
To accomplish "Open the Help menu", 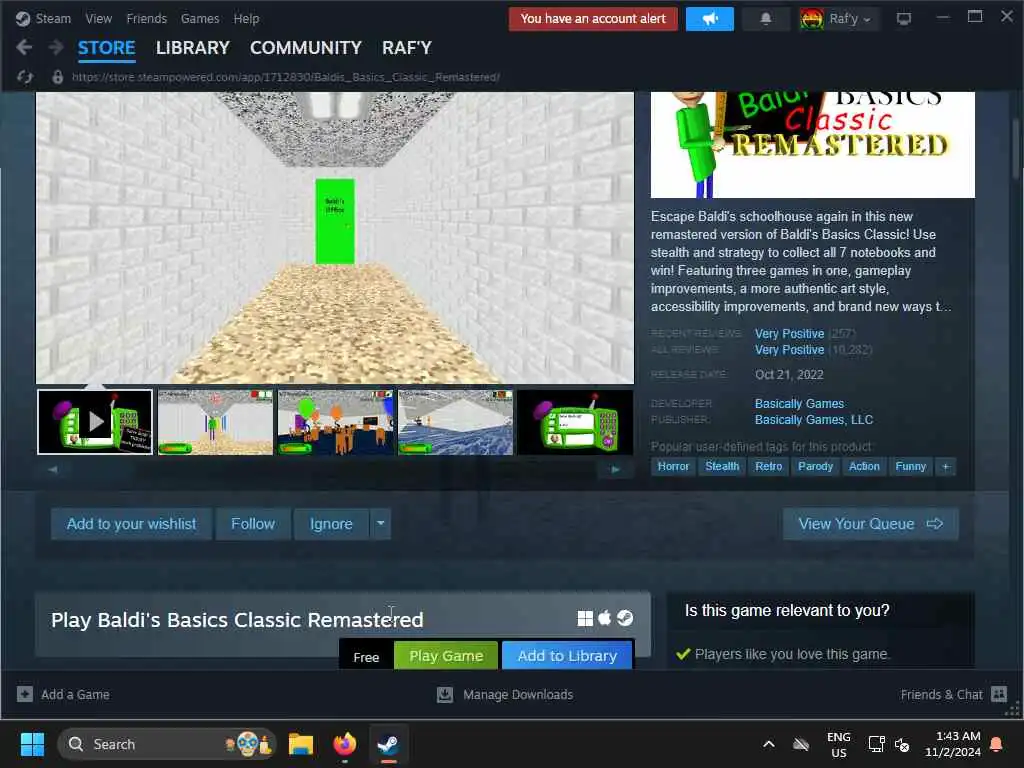I will click(246, 18).
